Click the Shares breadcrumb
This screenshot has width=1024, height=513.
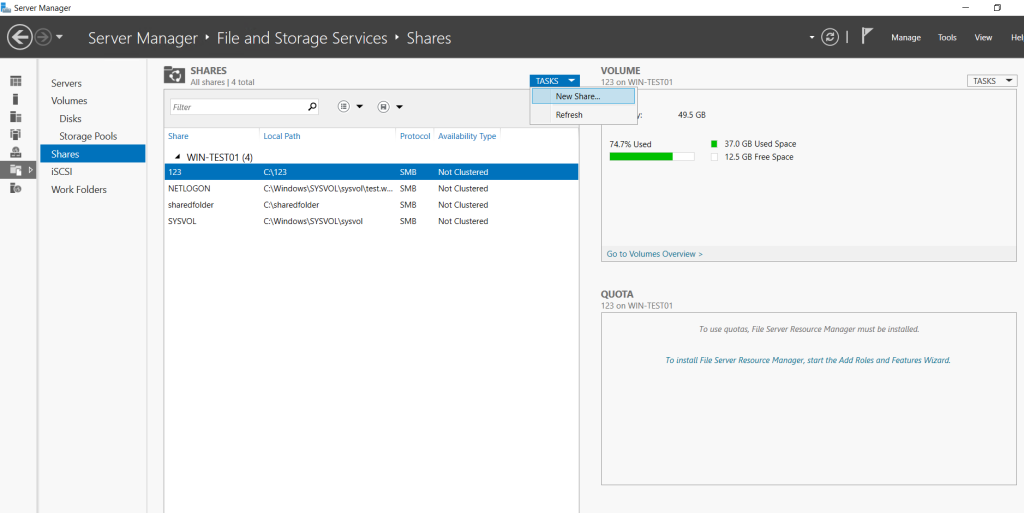point(428,38)
